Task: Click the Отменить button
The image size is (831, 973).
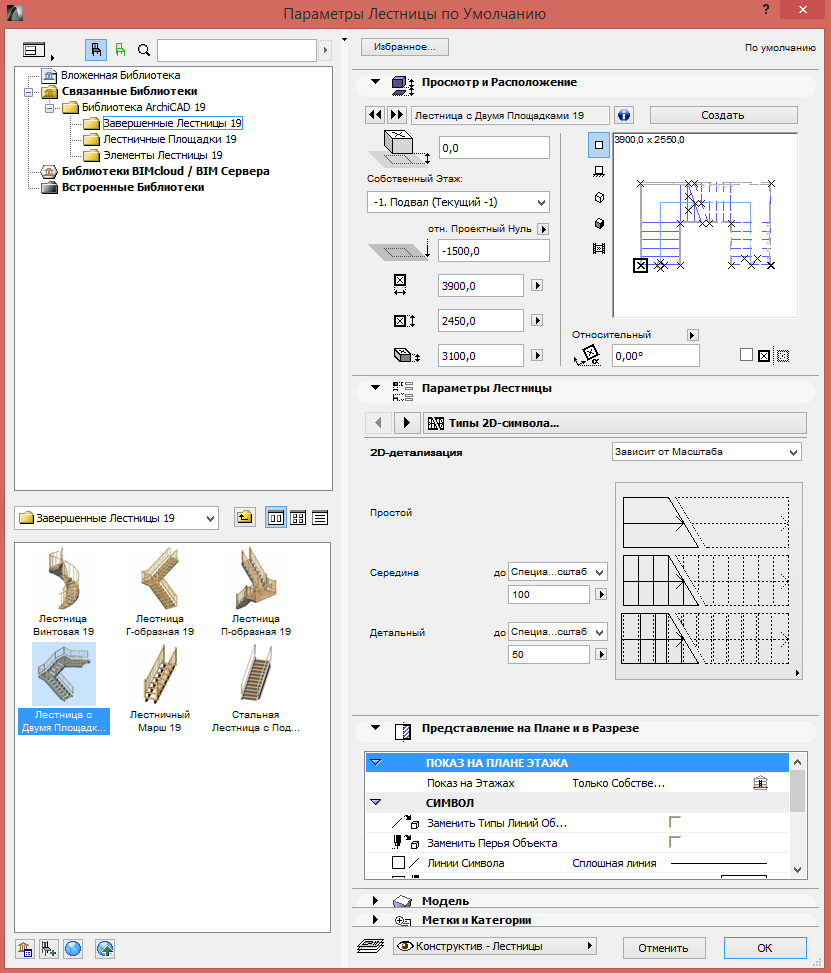Action: pos(663,948)
